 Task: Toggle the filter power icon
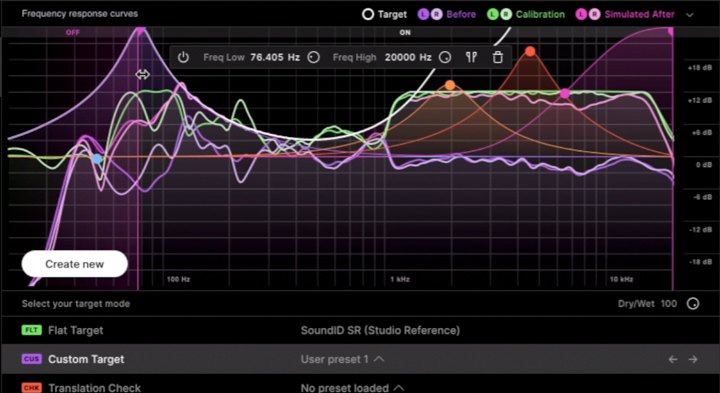[183, 57]
